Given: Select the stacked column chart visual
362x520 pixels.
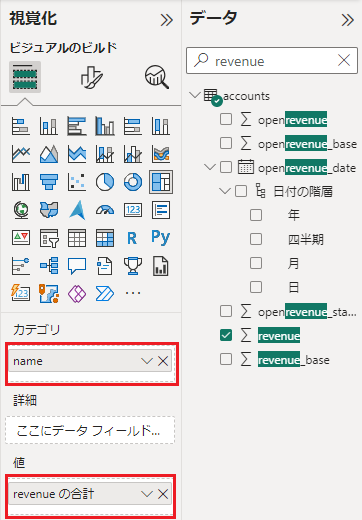Looking at the screenshot, I should click(x=49, y=126).
